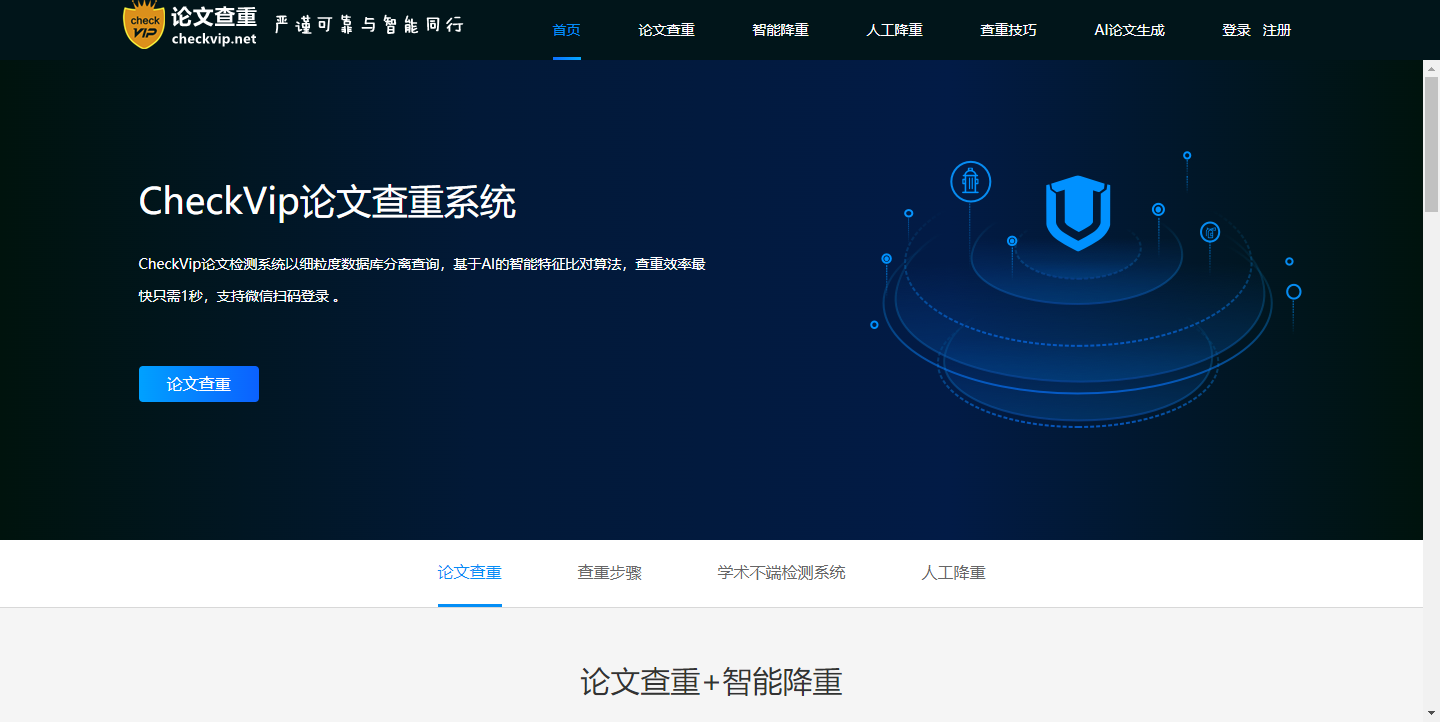Click the CheckVip论文检测系统 description paragraph
The image size is (1440, 722).
pyautogui.click(x=422, y=280)
